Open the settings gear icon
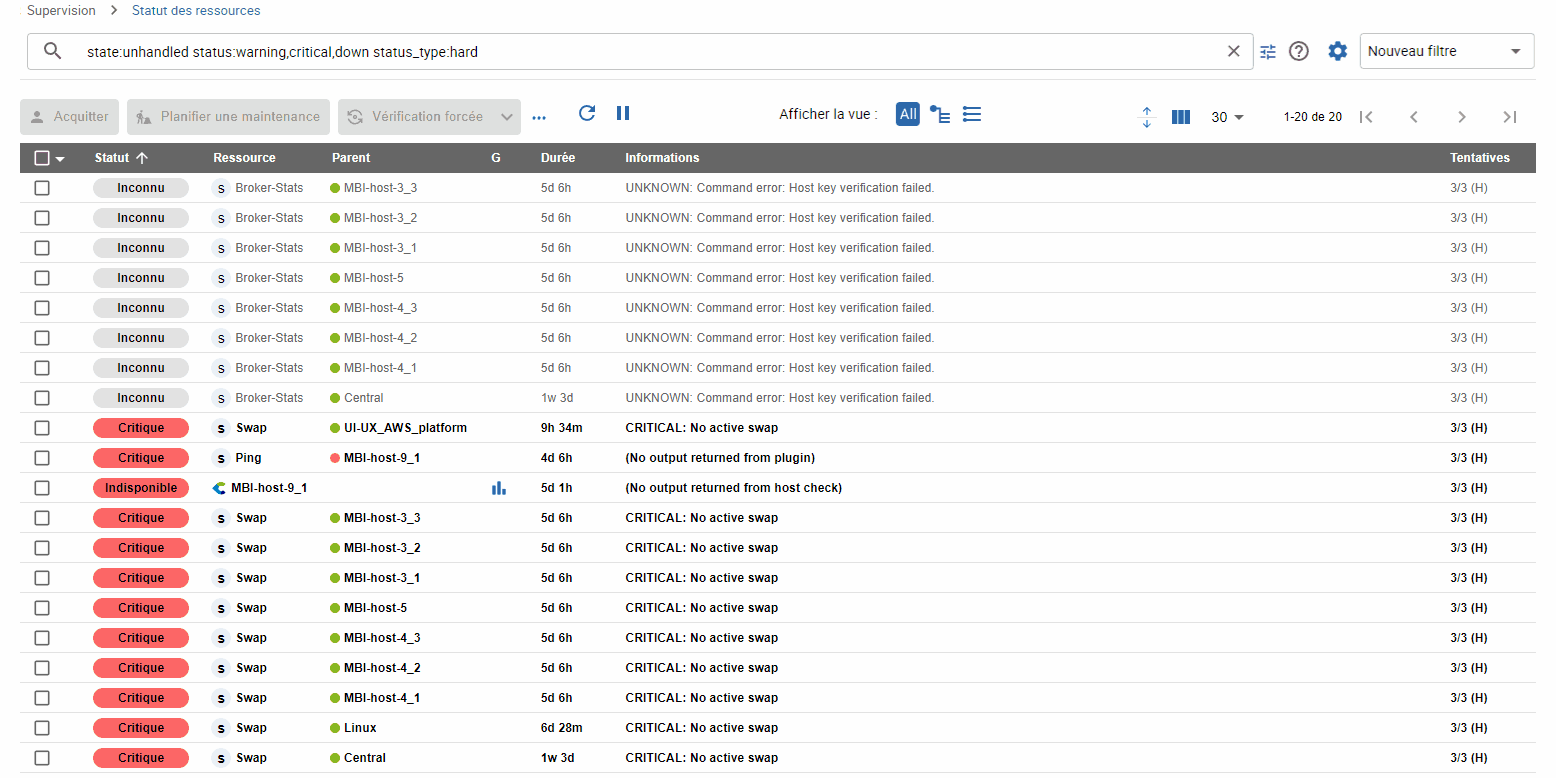The height and width of the screenshot is (778, 1556). coord(1337,52)
